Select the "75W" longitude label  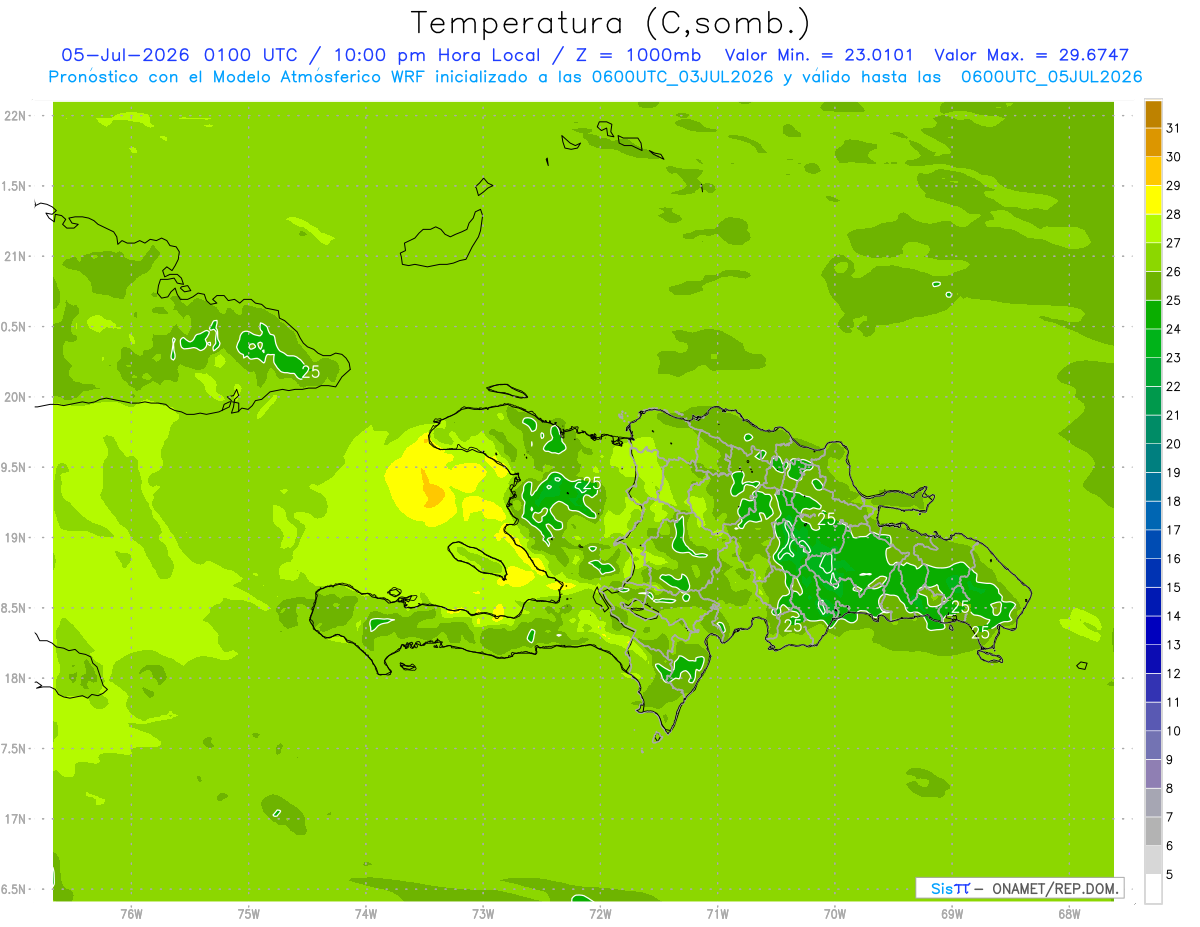[x=248, y=913]
